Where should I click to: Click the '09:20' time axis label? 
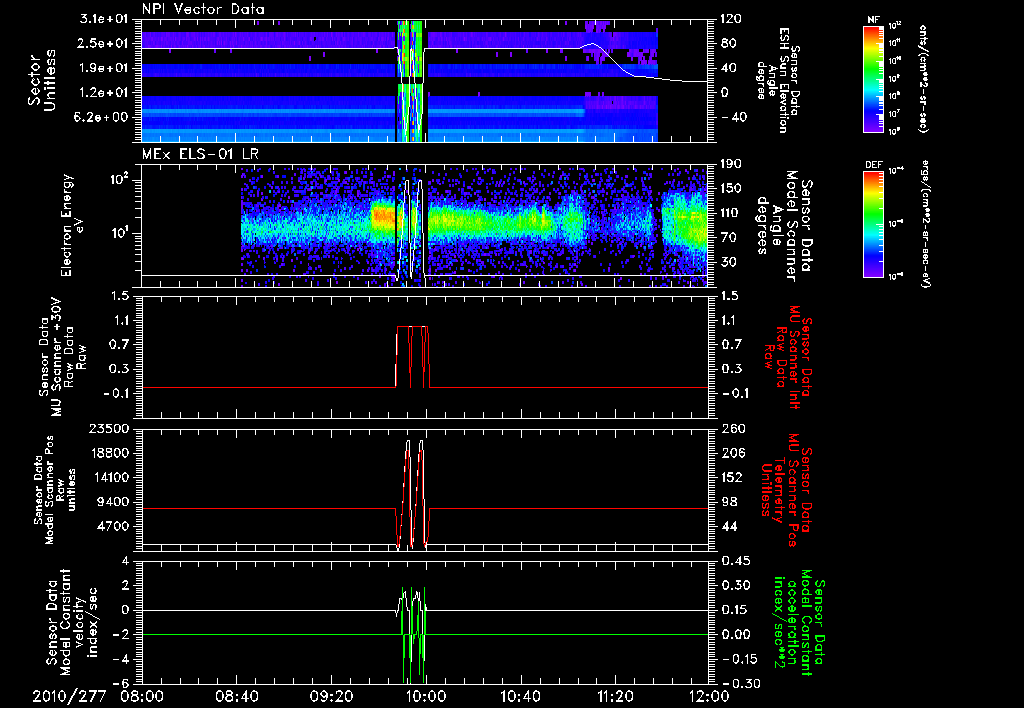coord(331,696)
